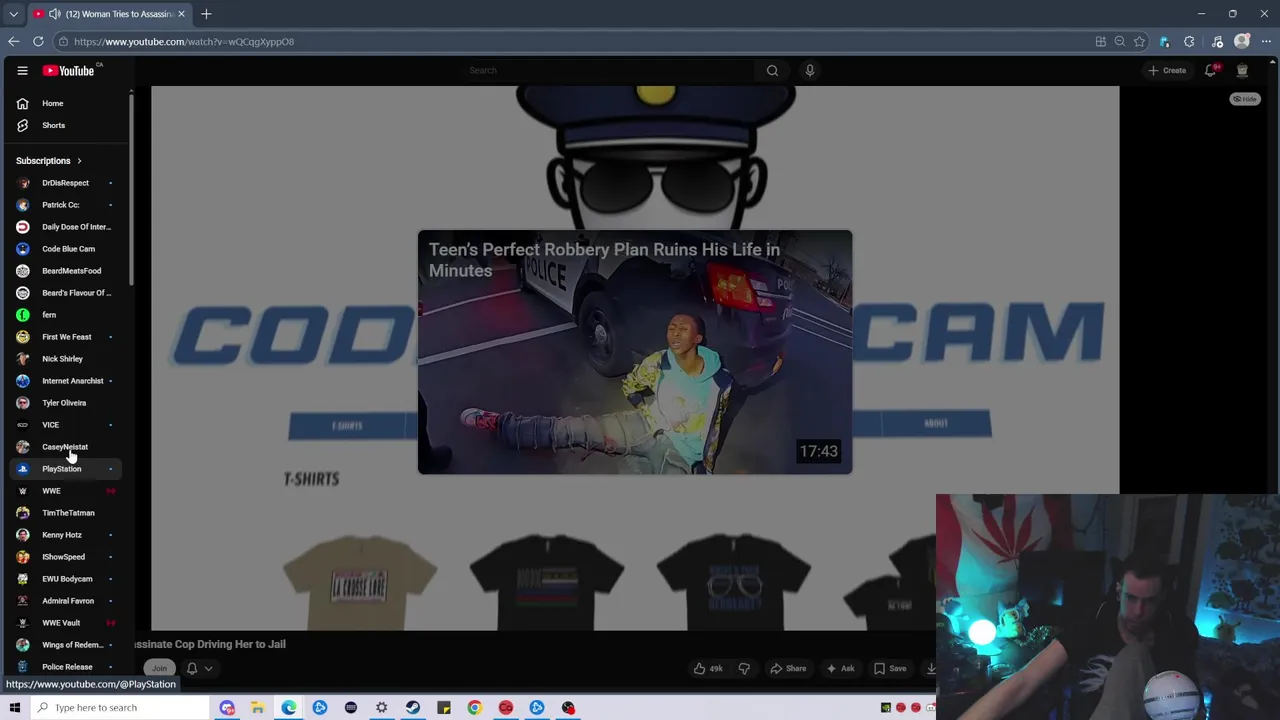This screenshot has width=1280, height=720.
Task: Open the browser profile avatar
Action: [1242, 41]
